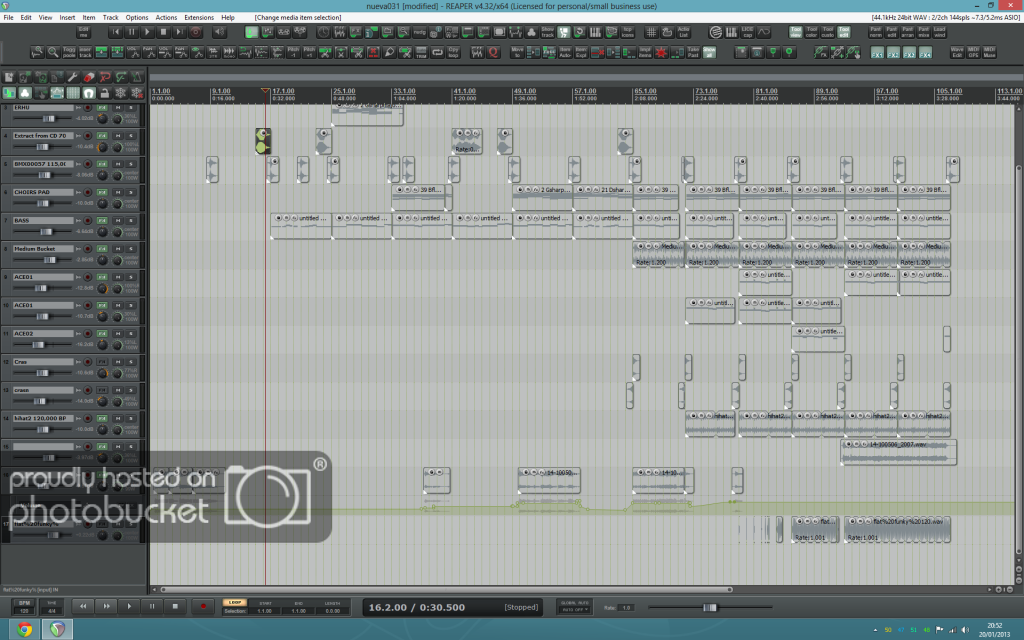Solo the CHOIRS PAD track
1024x640 pixels.
coord(130,191)
